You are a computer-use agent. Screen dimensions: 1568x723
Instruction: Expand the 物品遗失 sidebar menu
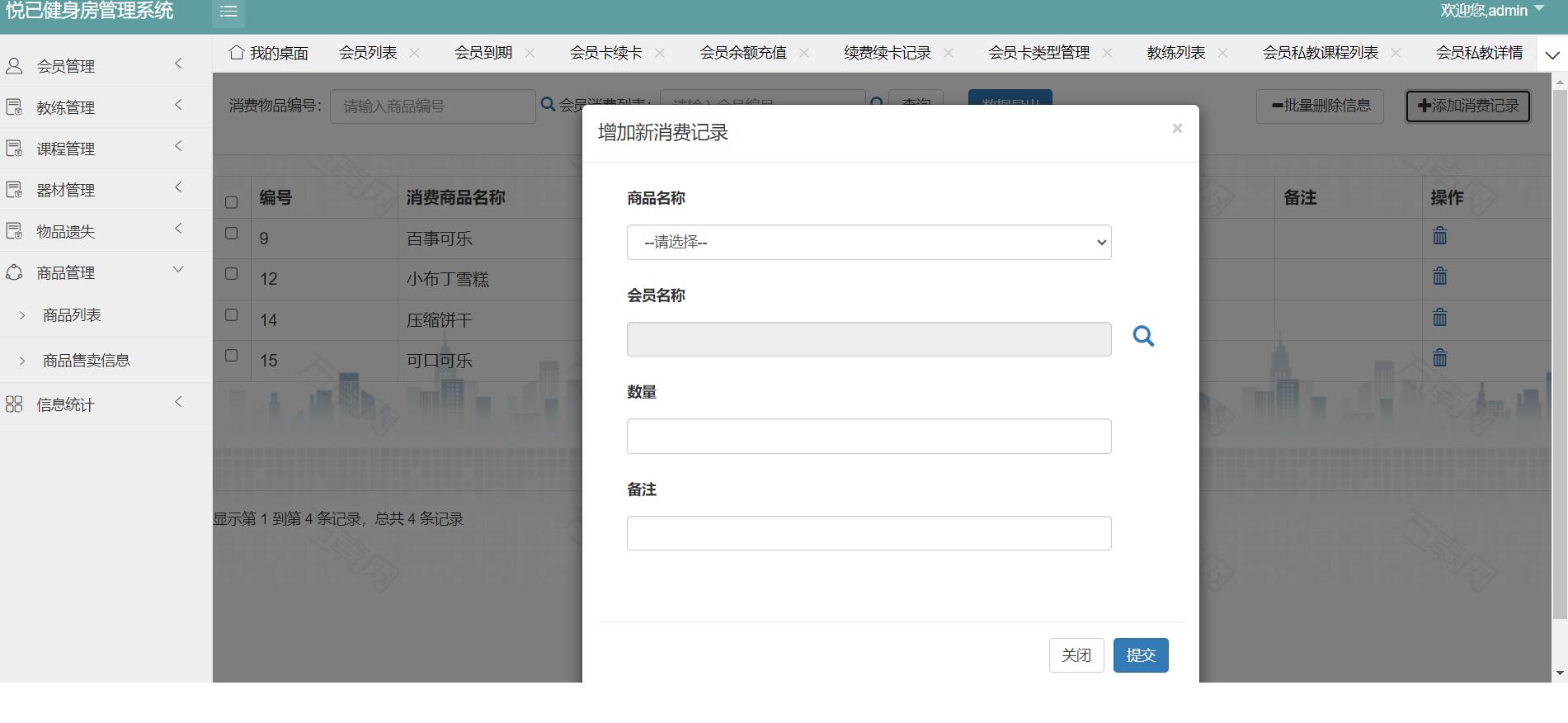pos(178,229)
